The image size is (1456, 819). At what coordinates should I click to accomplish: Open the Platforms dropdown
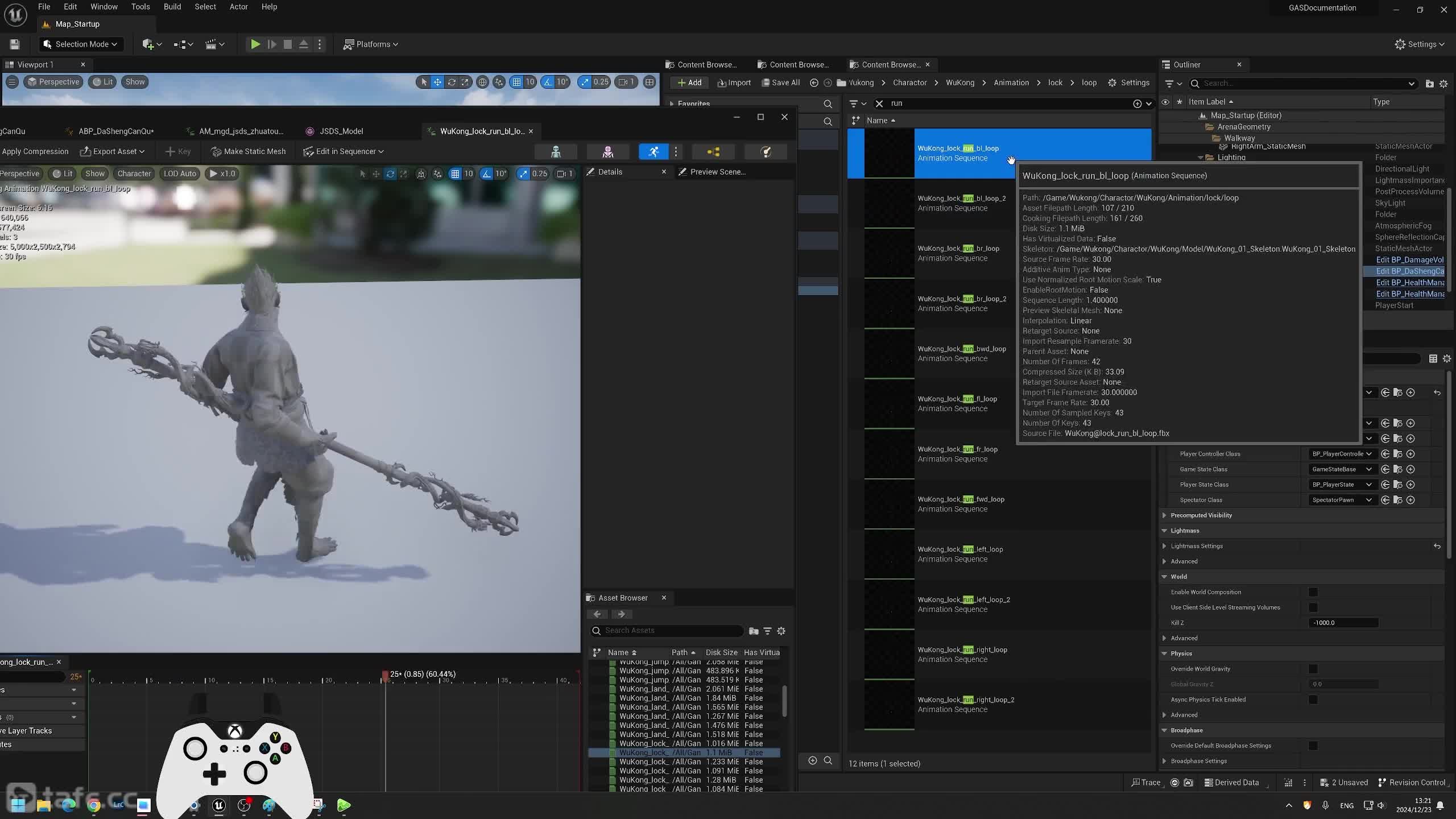click(371, 44)
